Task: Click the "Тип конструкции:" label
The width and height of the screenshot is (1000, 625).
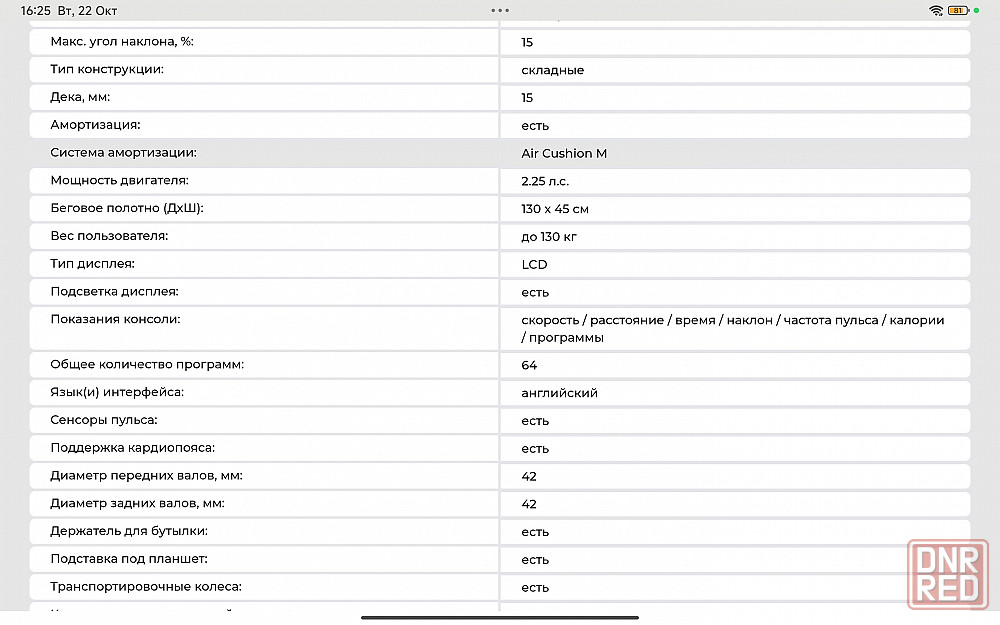Action: tap(107, 70)
